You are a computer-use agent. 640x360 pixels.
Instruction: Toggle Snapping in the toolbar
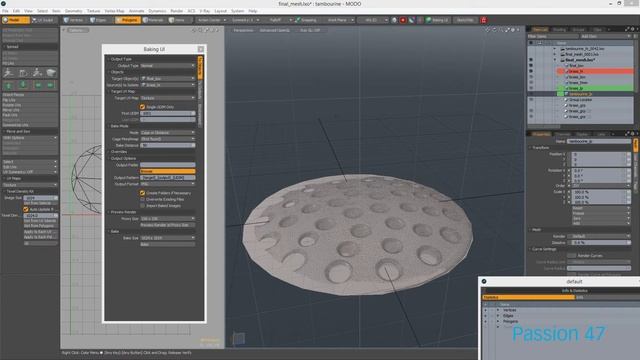[306, 20]
